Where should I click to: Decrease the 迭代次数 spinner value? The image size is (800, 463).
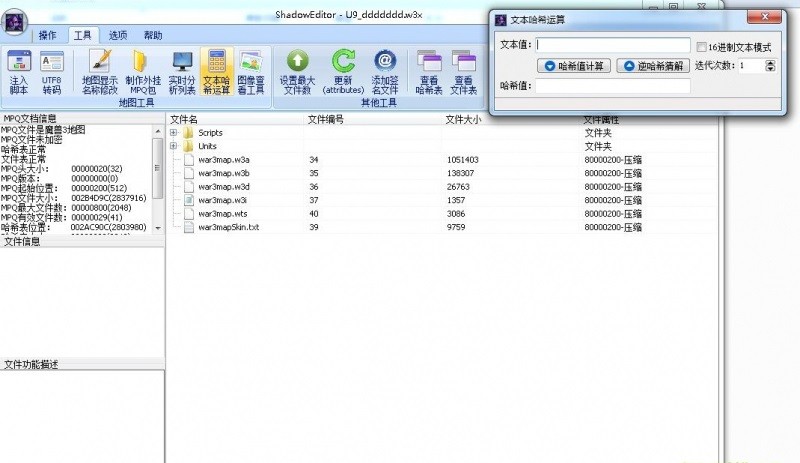click(x=770, y=68)
